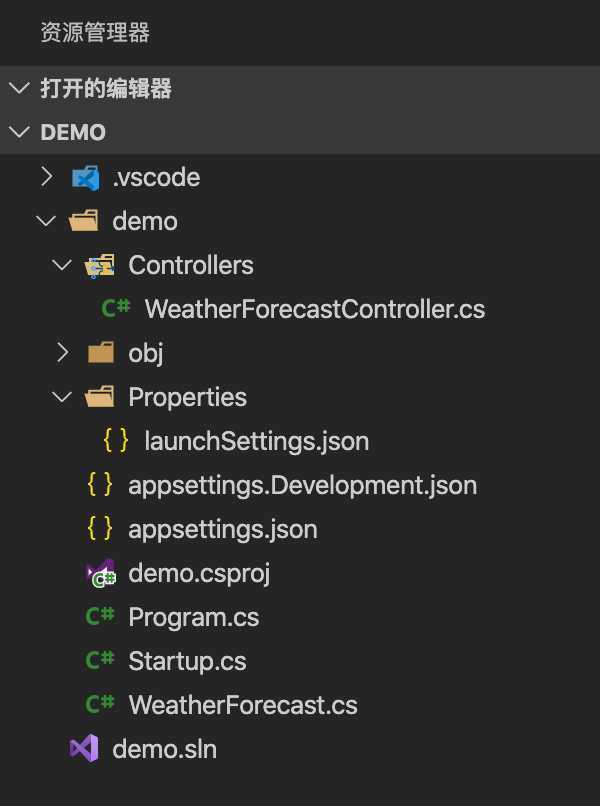
Task: Click the demo.csproj file icon
Action: point(101,573)
